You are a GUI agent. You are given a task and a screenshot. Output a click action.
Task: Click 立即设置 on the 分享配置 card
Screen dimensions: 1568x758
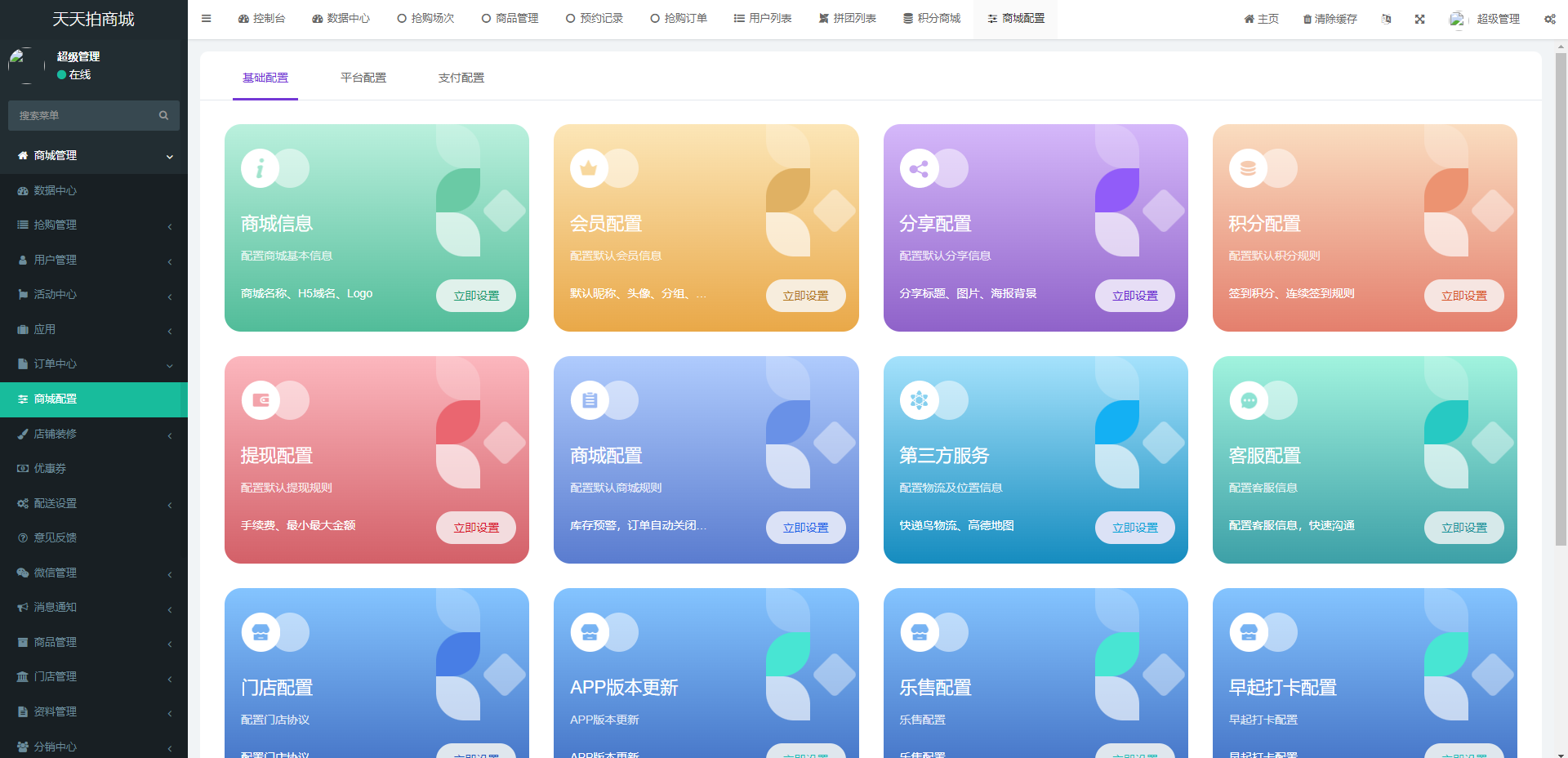(x=1135, y=296)
